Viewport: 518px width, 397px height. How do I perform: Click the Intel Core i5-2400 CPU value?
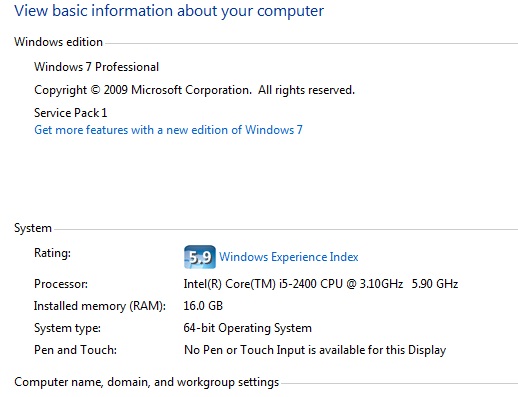(293, 284)
